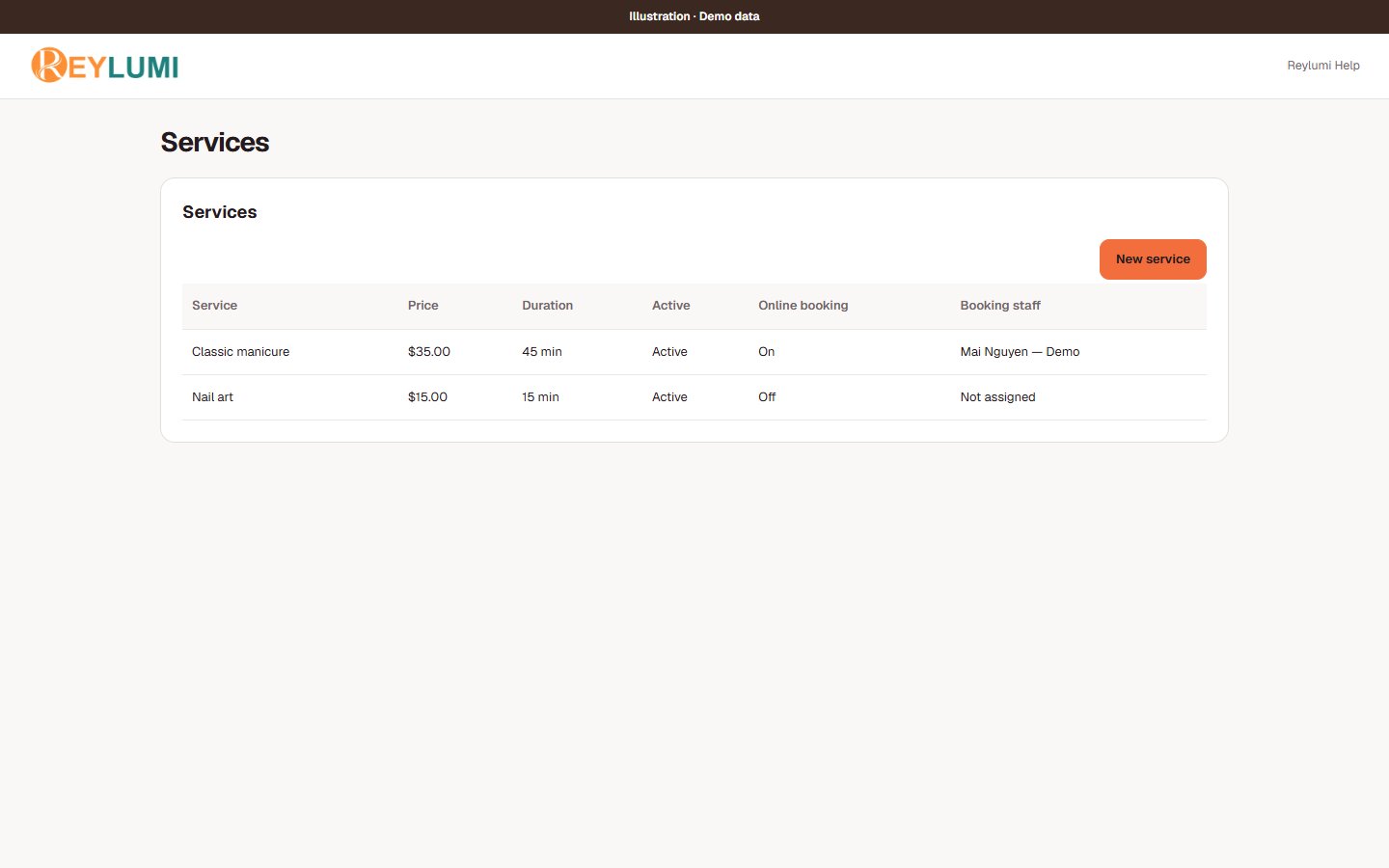Click the Services page heading
Image resolution: width=1389 pixels, height=868 pixels.
(x=214, y=142)
